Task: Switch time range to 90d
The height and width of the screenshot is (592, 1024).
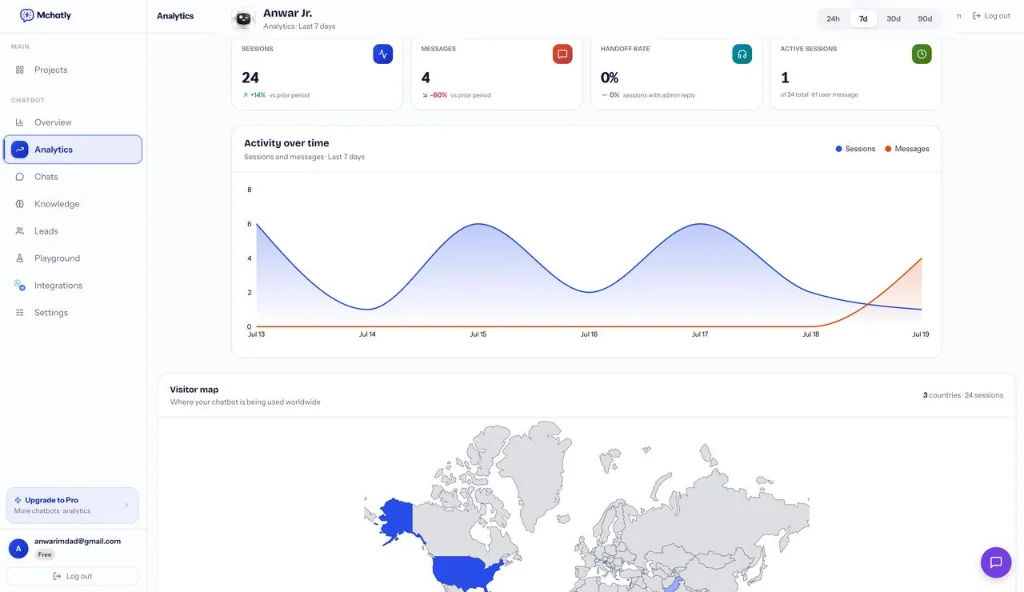Action: [925, 18]
